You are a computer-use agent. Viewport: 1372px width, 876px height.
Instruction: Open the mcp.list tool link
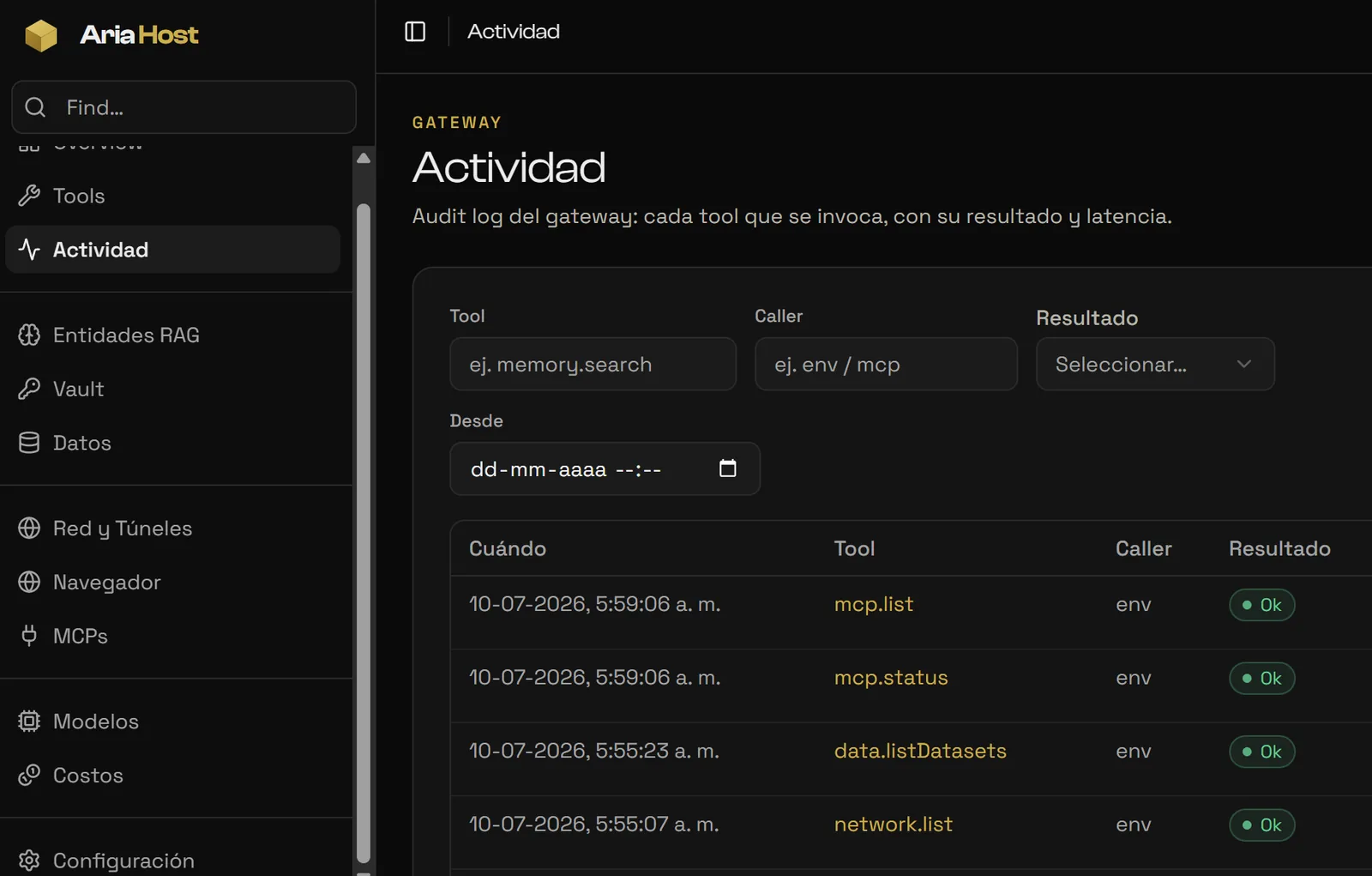(x=873, y=604)
